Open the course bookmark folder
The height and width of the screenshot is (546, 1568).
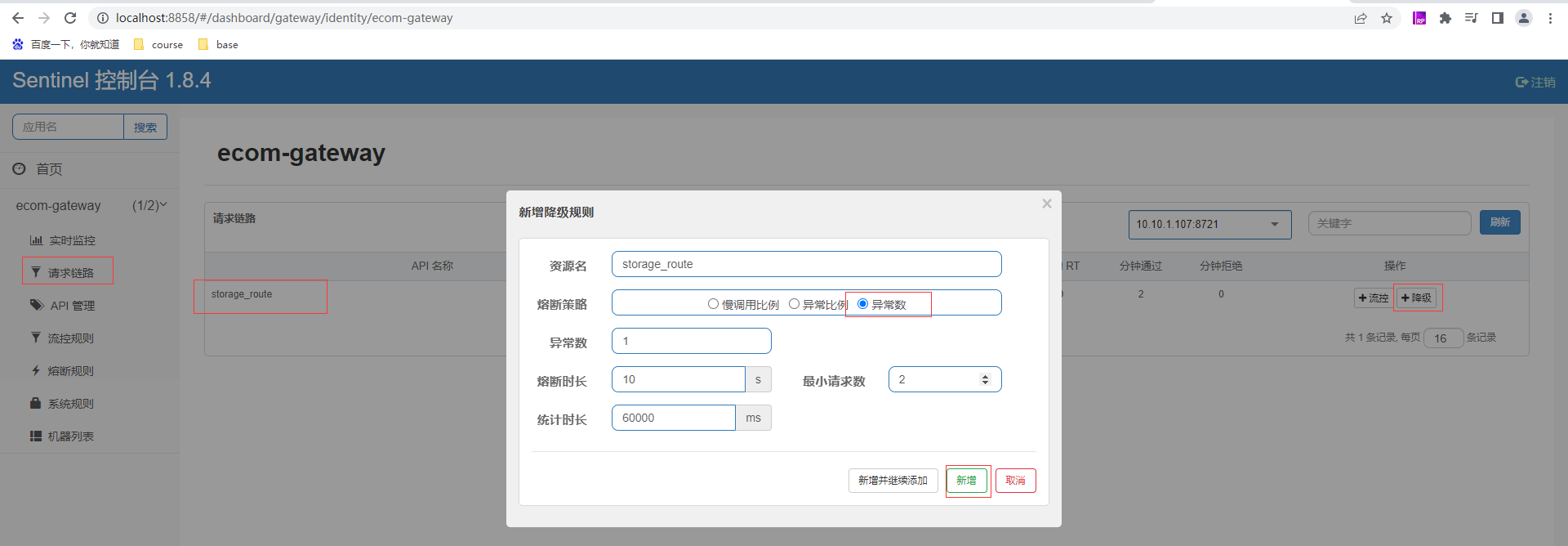coord(158,44)
